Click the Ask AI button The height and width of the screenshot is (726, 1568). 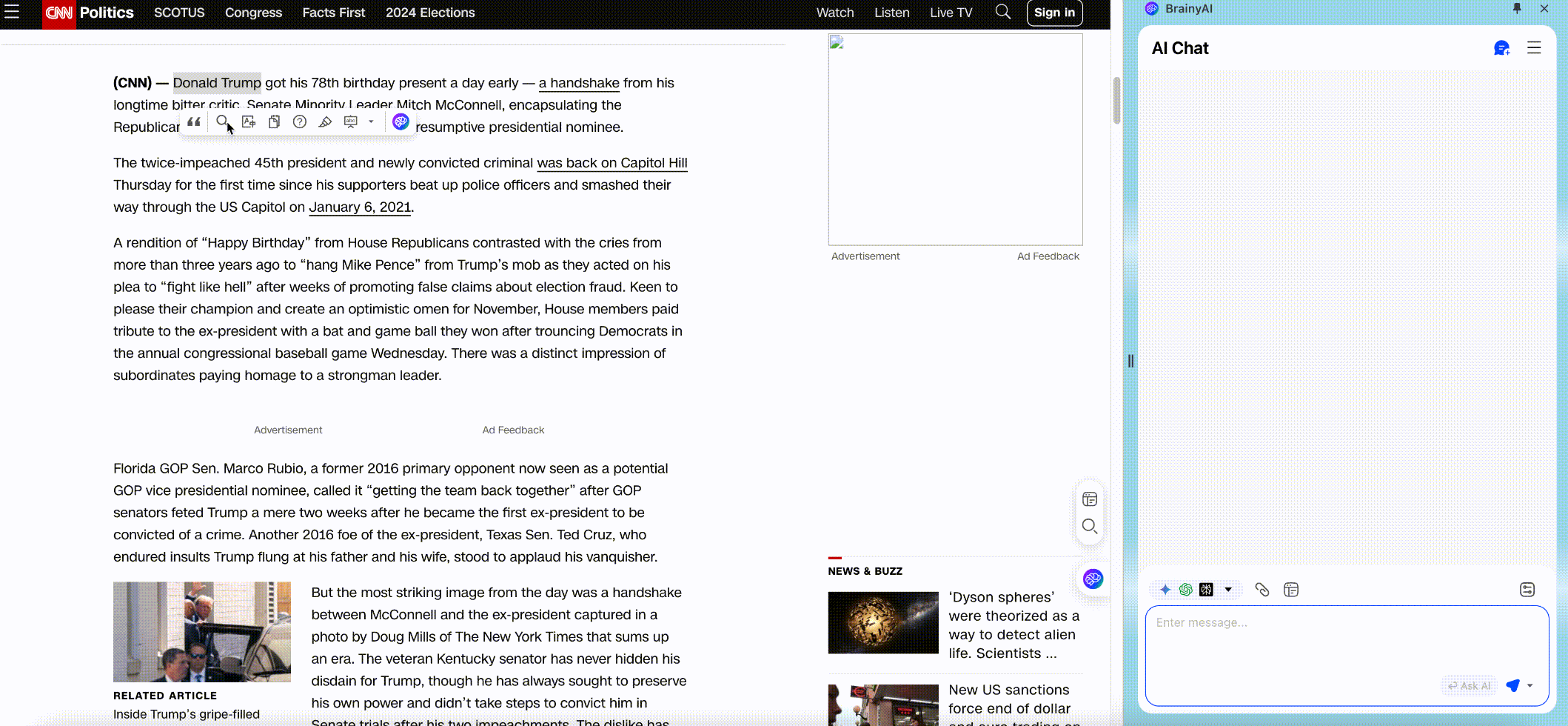[x=1470, y=686]
